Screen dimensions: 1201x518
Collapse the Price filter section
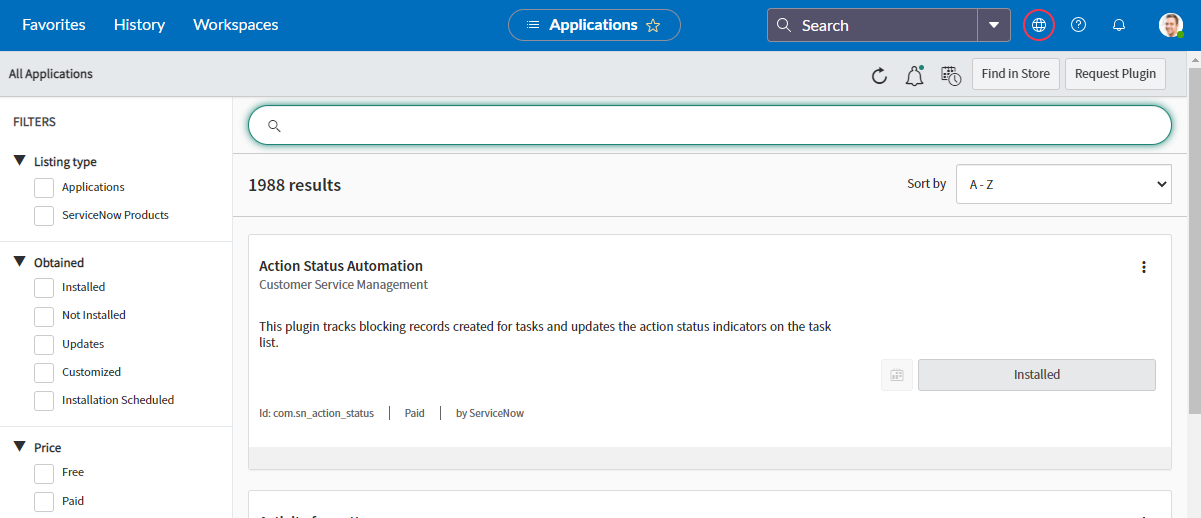pyautogui.click(x=20, y=447)
